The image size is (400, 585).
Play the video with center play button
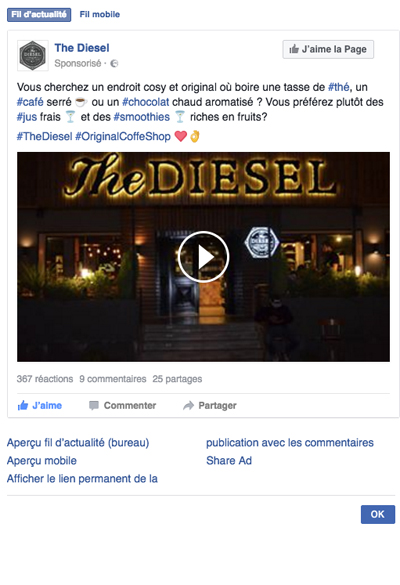203,257
